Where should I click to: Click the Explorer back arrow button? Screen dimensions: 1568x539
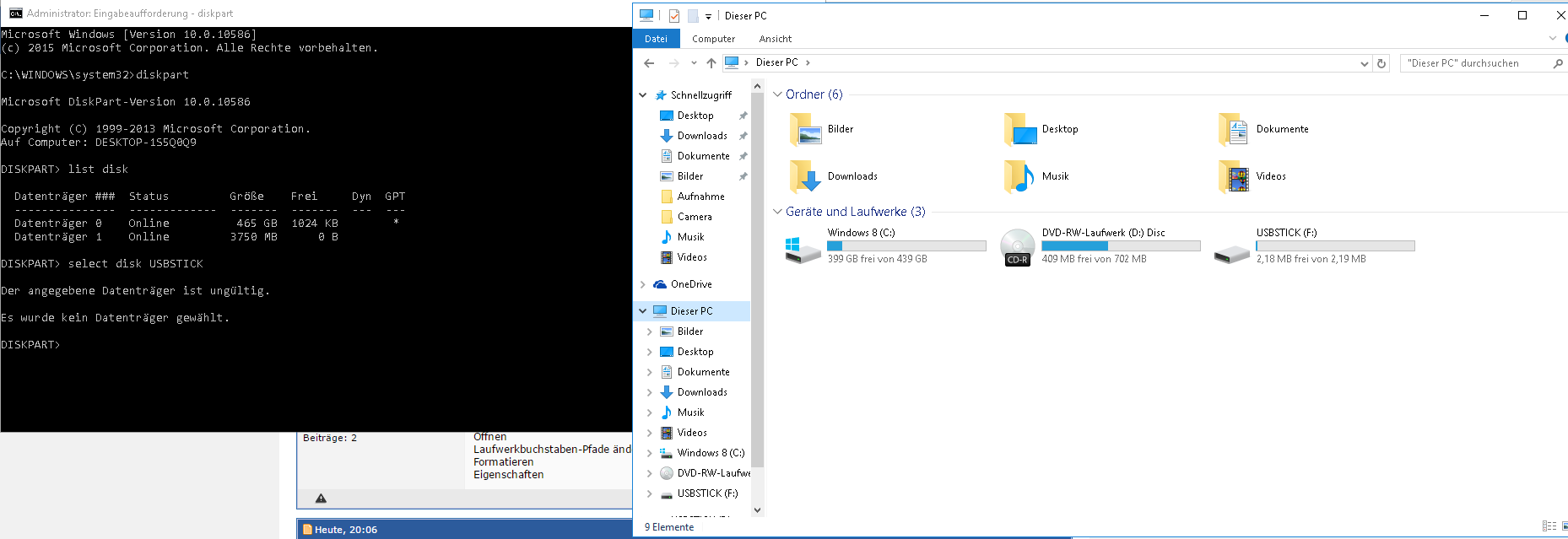tap(649, 63)
